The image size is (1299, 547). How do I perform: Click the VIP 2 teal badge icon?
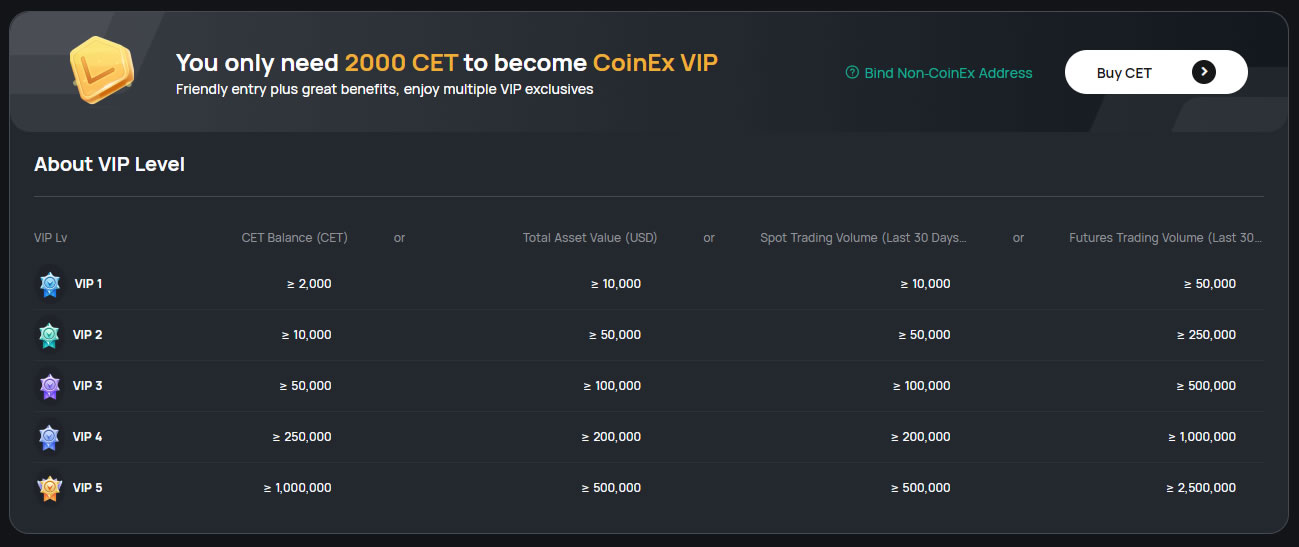point(49,335)
